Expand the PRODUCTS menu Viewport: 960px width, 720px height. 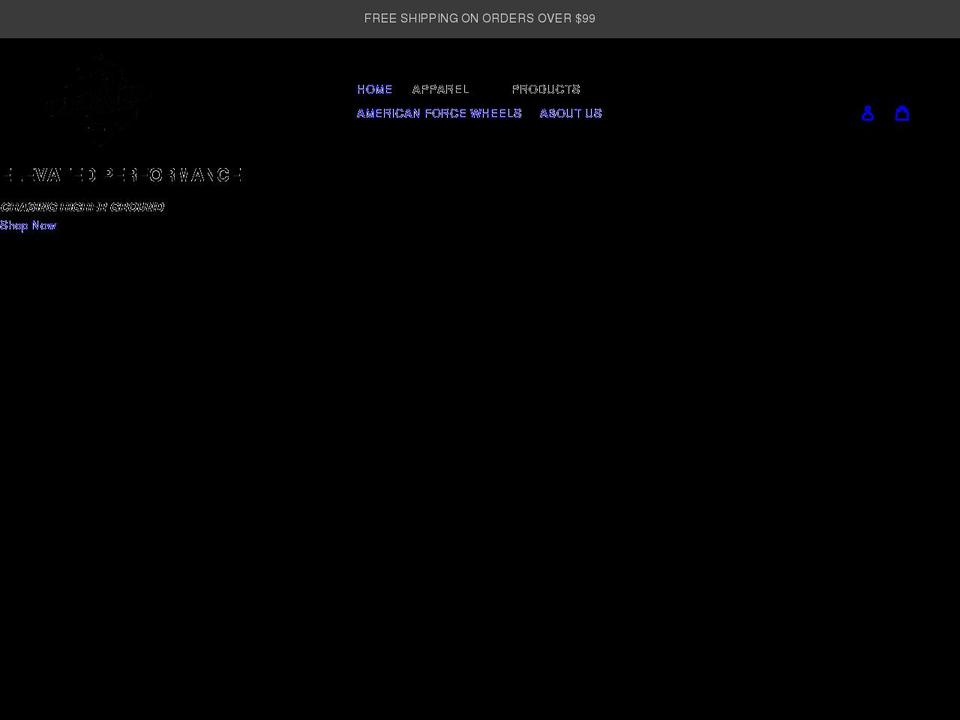point(546,89)
